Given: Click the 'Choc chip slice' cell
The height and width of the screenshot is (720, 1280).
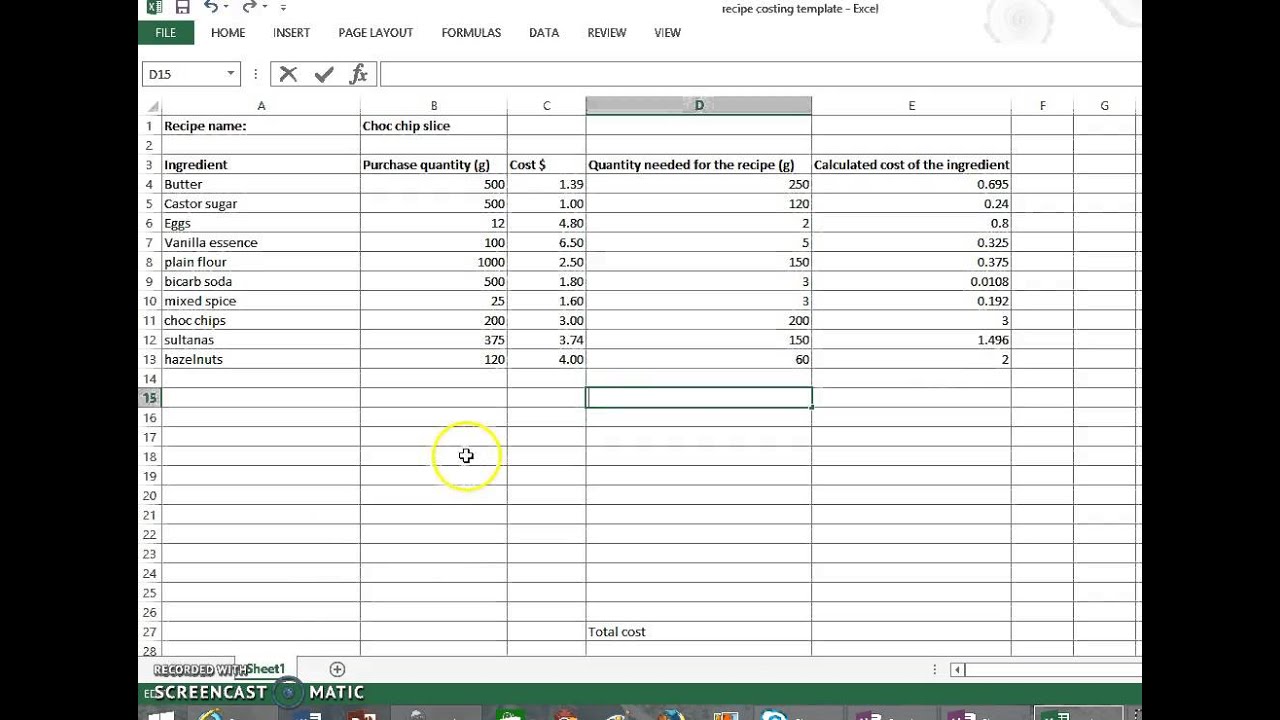Looking at the screenshot, I should click(x=434, y=126).
